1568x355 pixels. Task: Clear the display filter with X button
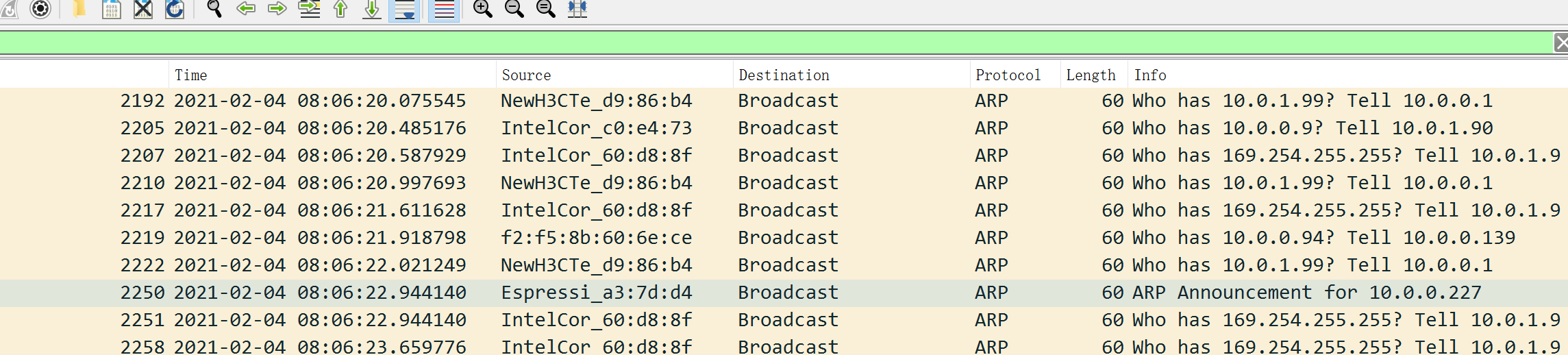(x=1560, y=42)
